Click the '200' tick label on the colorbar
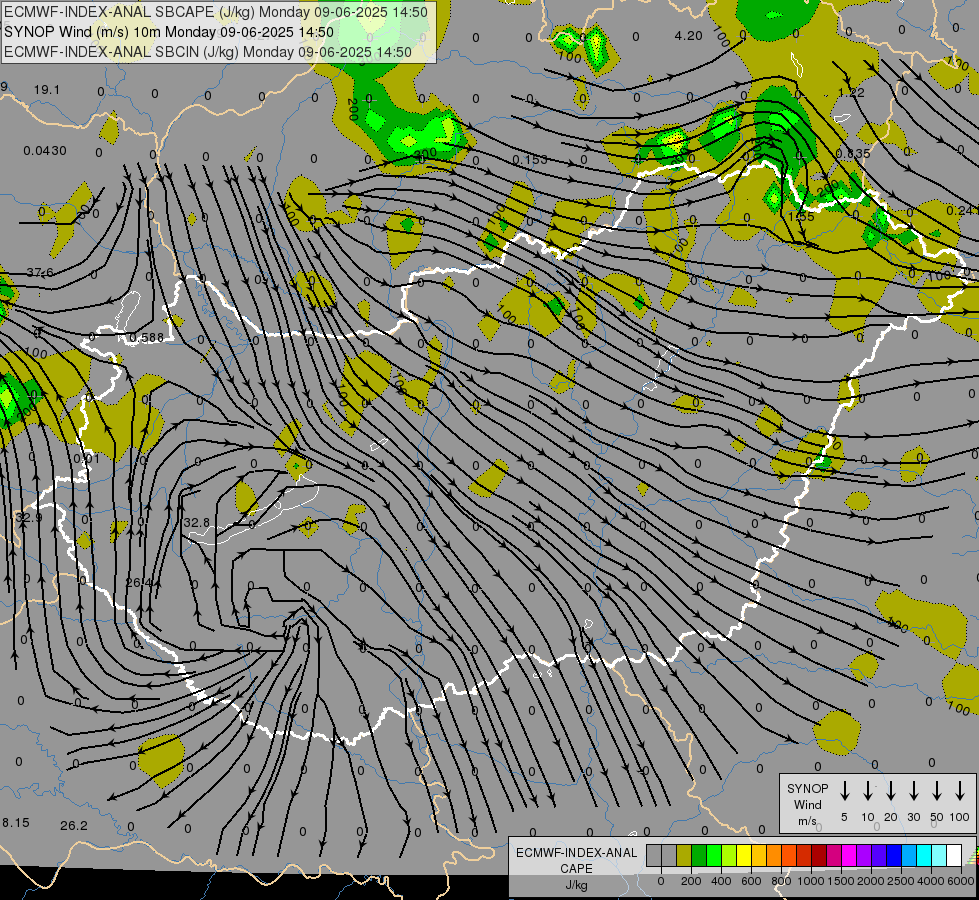 pos(691,881)
